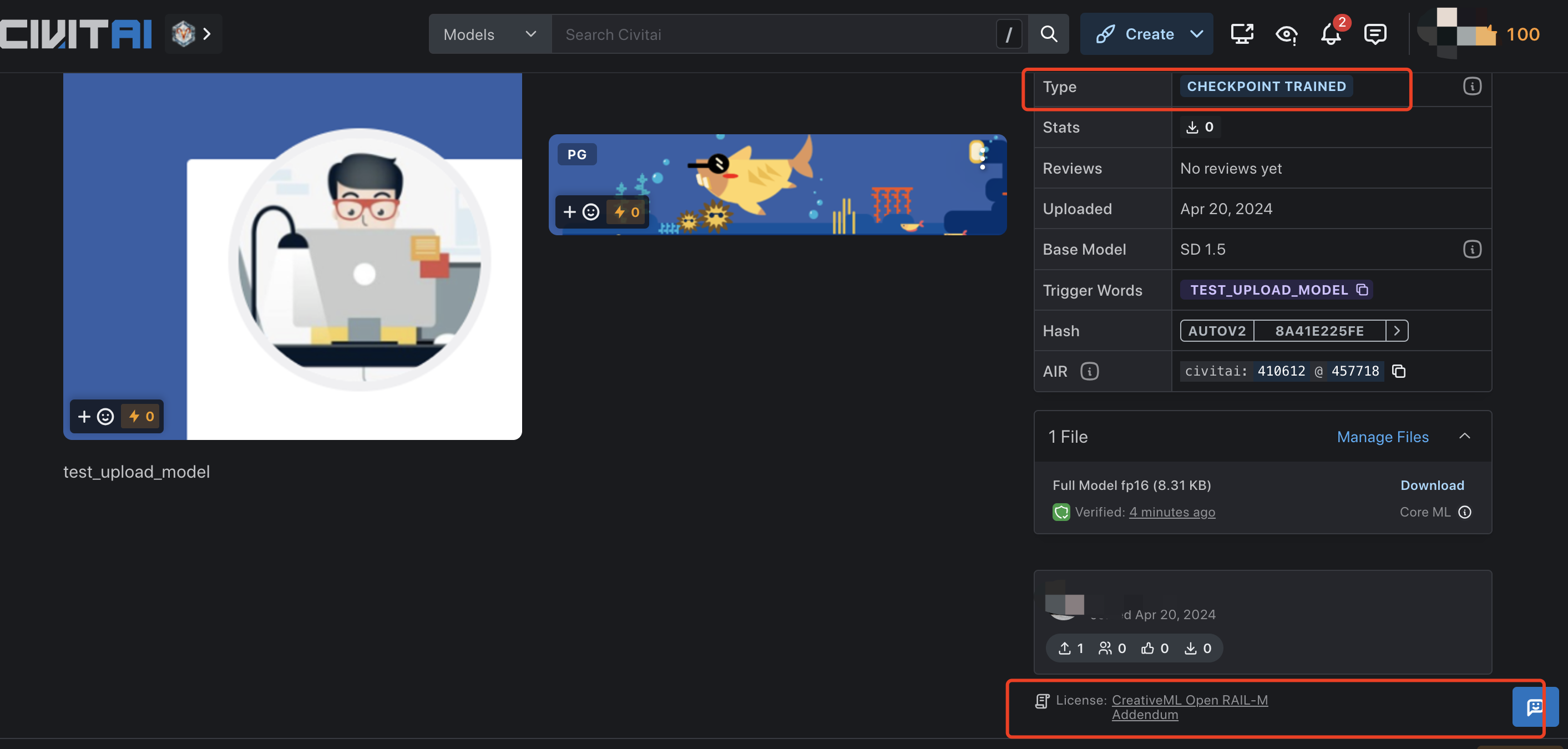Click the Download button for fp16 model
Image resolution: width=1568 pixels, height=749 pixels.
1432,485
